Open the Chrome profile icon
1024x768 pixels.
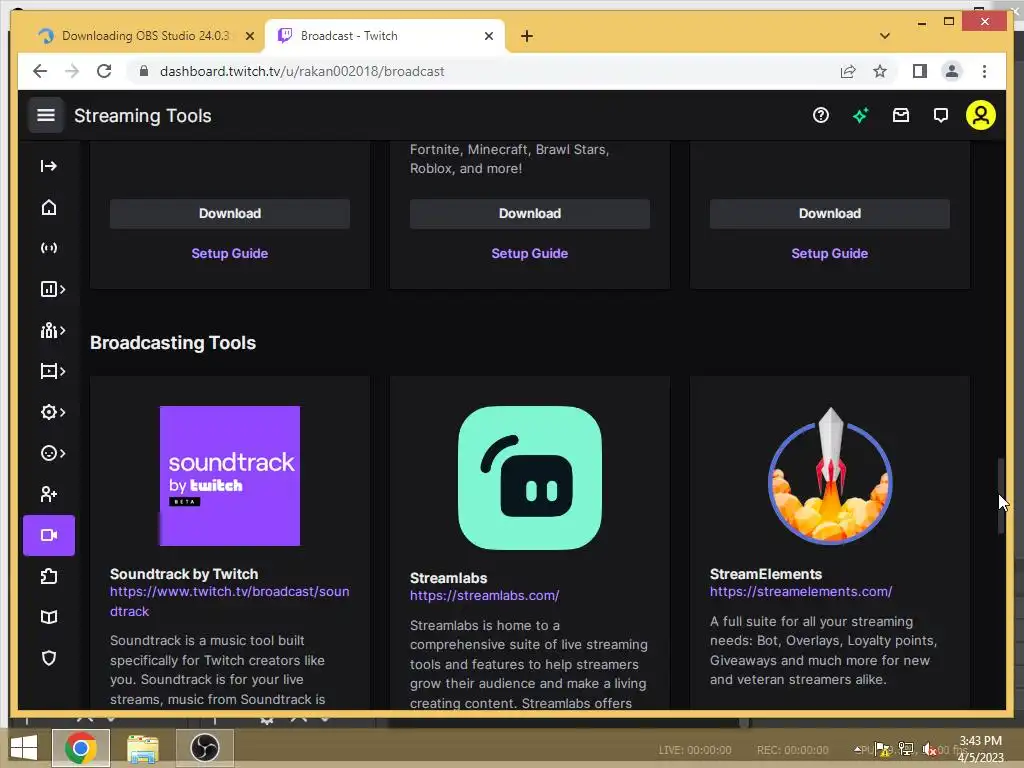(952, 71)
